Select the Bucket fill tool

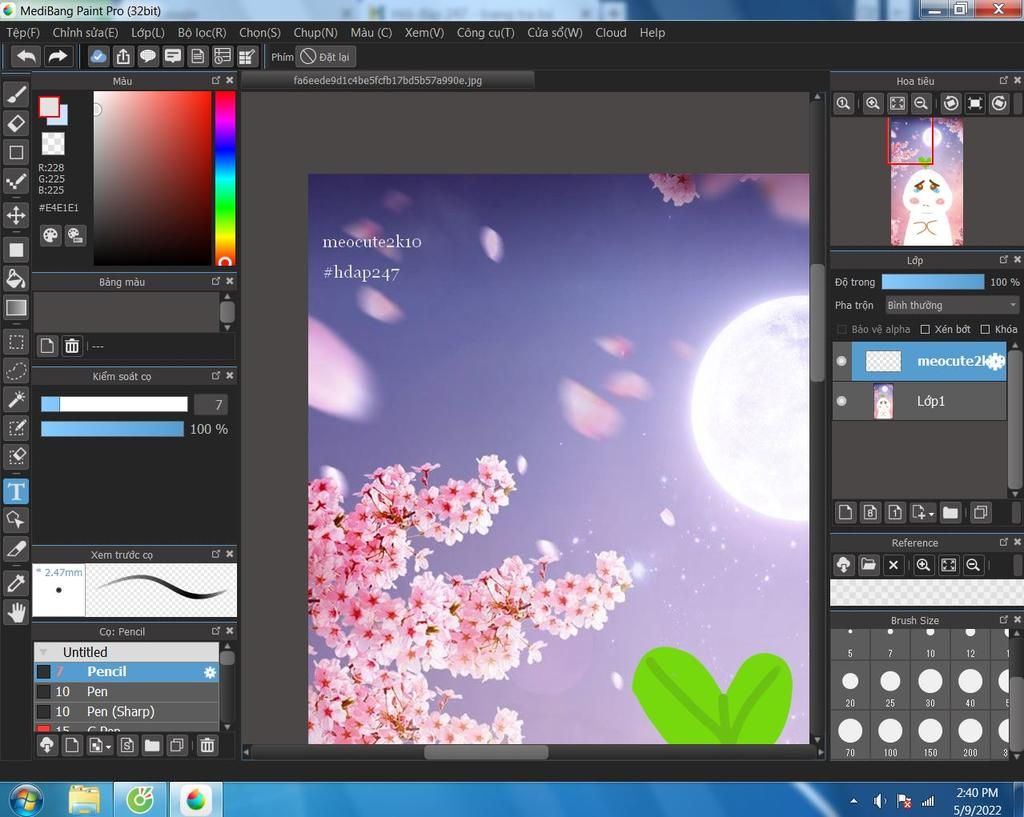click(16, 279)
